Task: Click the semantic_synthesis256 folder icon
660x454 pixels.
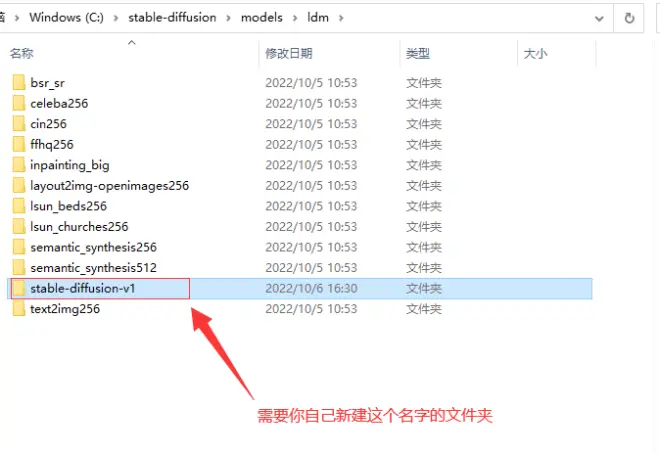Action: click(19, 247)
